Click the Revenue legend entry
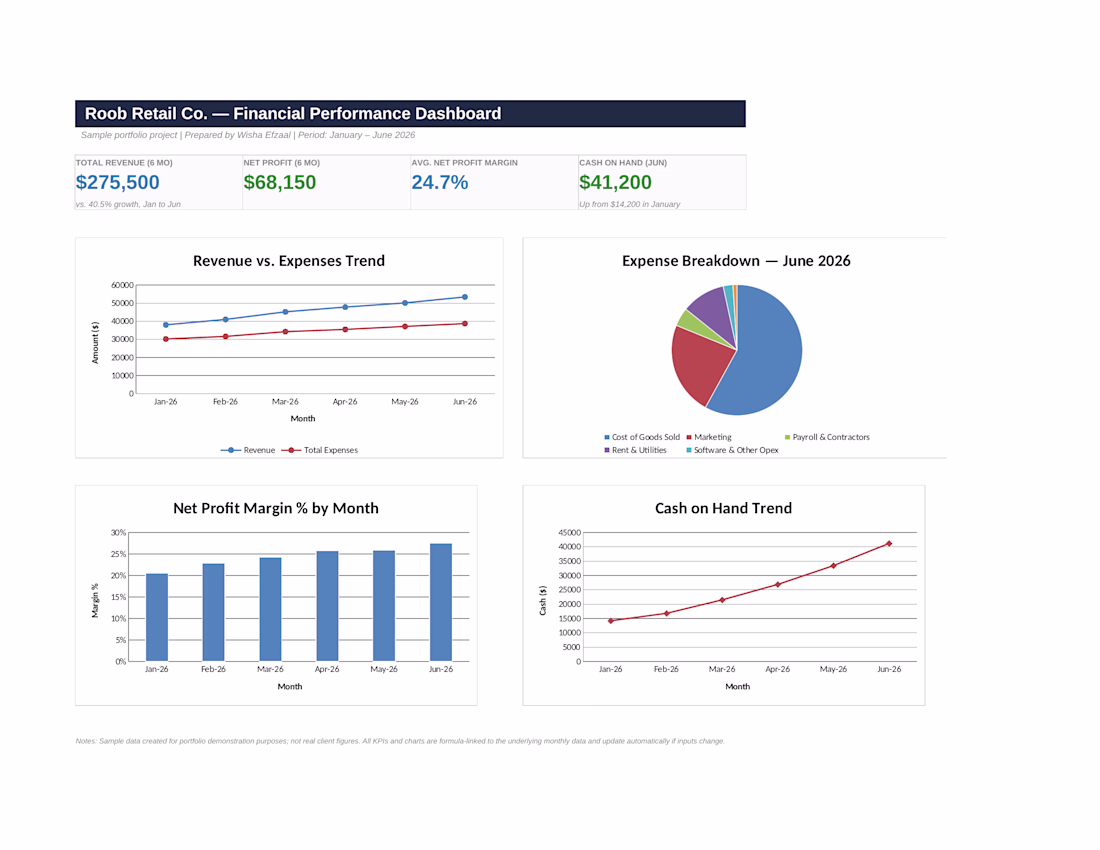This screenshot has width=1100, height=850. click(248, 450)
